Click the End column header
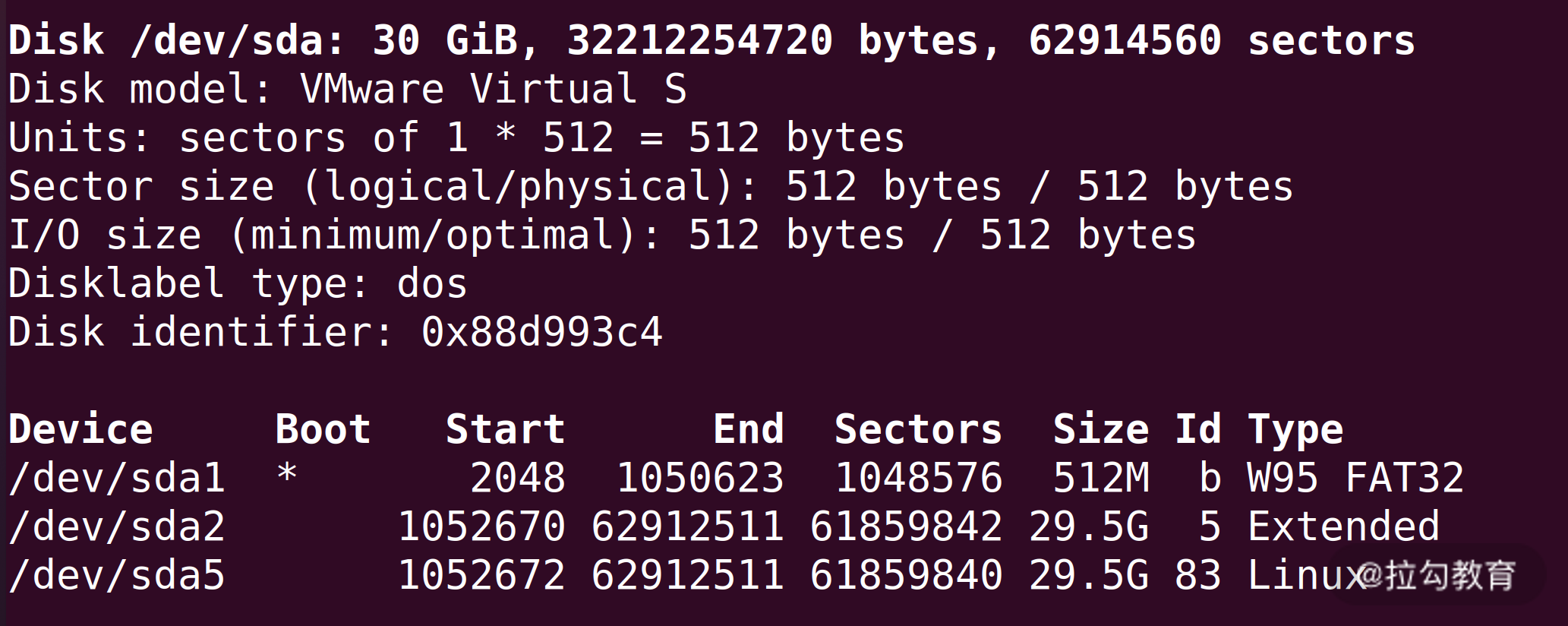Viewport: 1568px width, 626px height. tap(748, 429)
